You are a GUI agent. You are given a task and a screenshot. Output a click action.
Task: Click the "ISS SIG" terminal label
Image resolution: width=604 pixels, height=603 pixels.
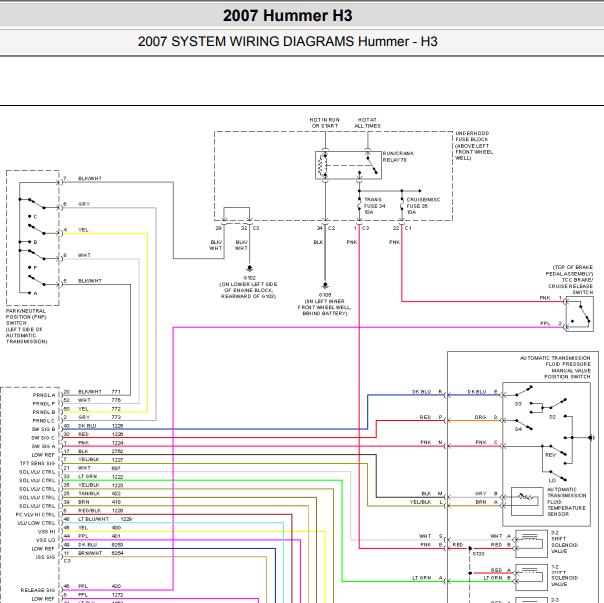(x=45, y=557)
